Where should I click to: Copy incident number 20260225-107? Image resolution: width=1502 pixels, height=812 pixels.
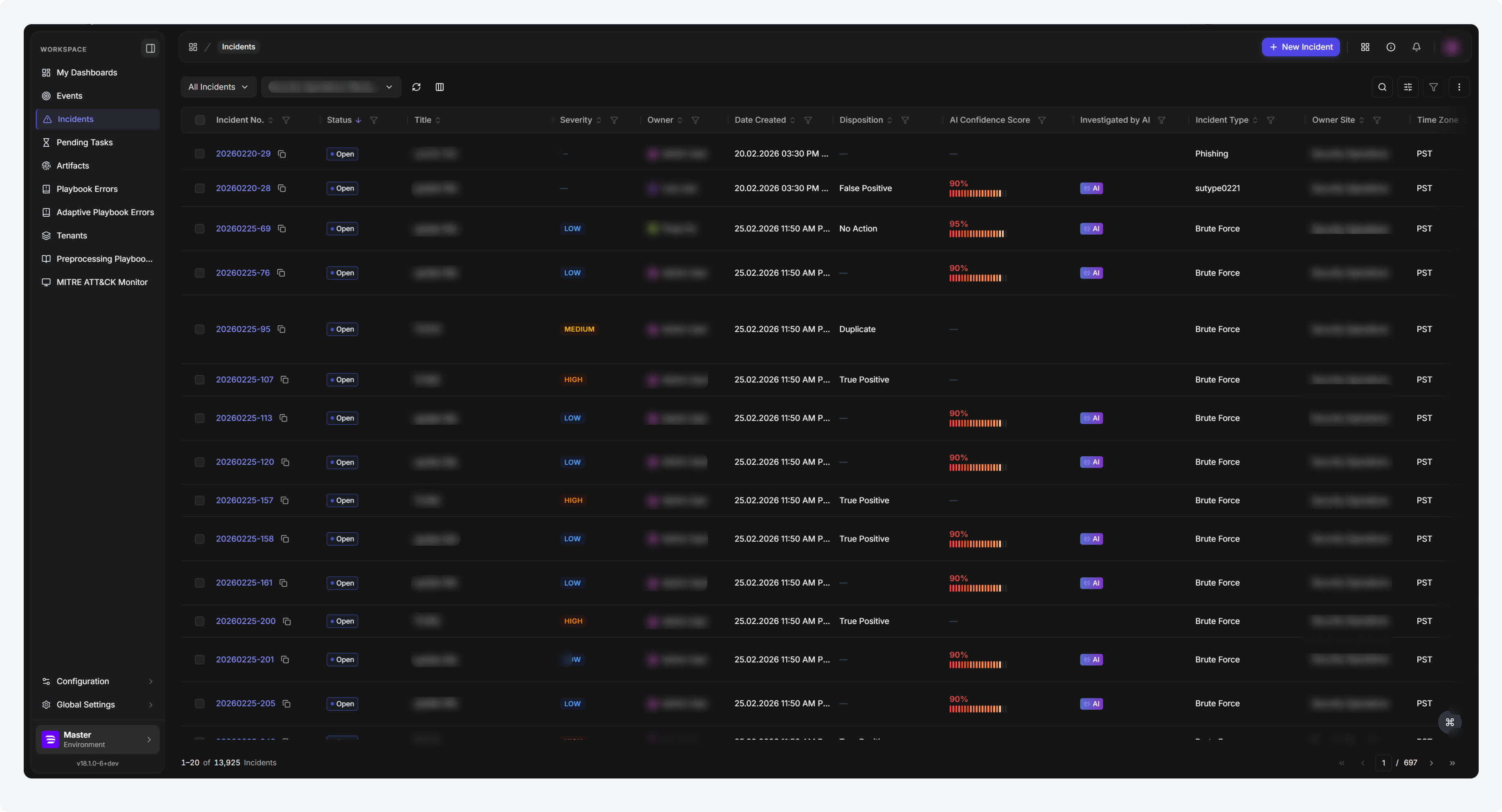click(285, 379)
